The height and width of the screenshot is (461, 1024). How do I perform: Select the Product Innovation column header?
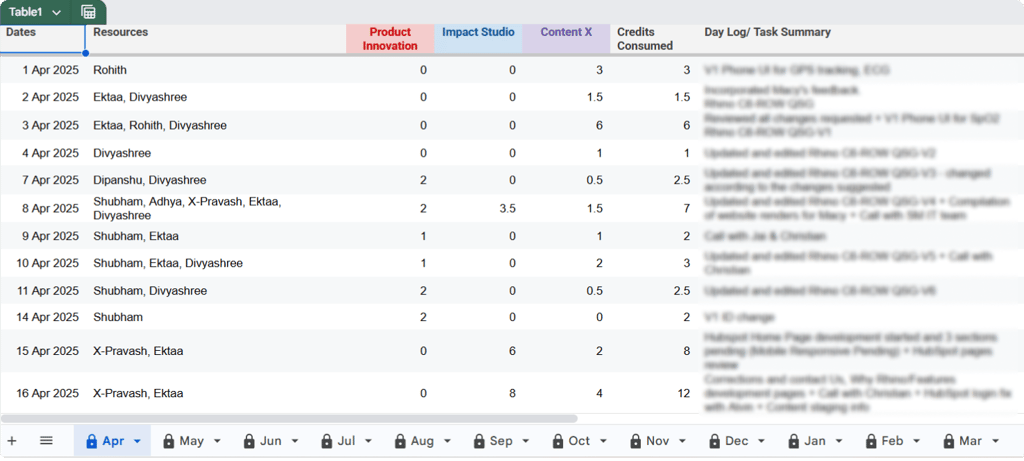coord(390,39)
